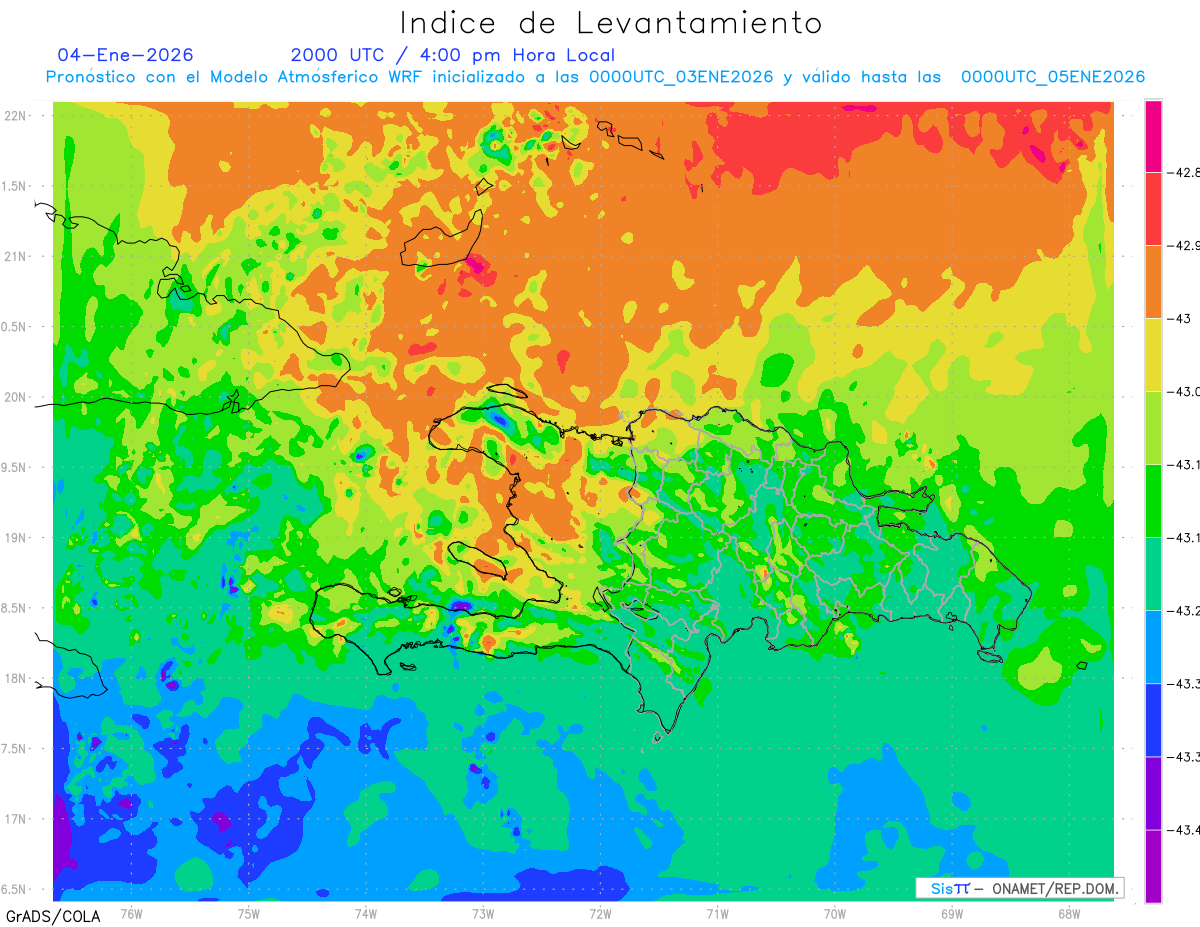Click the '72W' longitude axis label
This screenshot has width=1200, height=927.
coord(600,913)
